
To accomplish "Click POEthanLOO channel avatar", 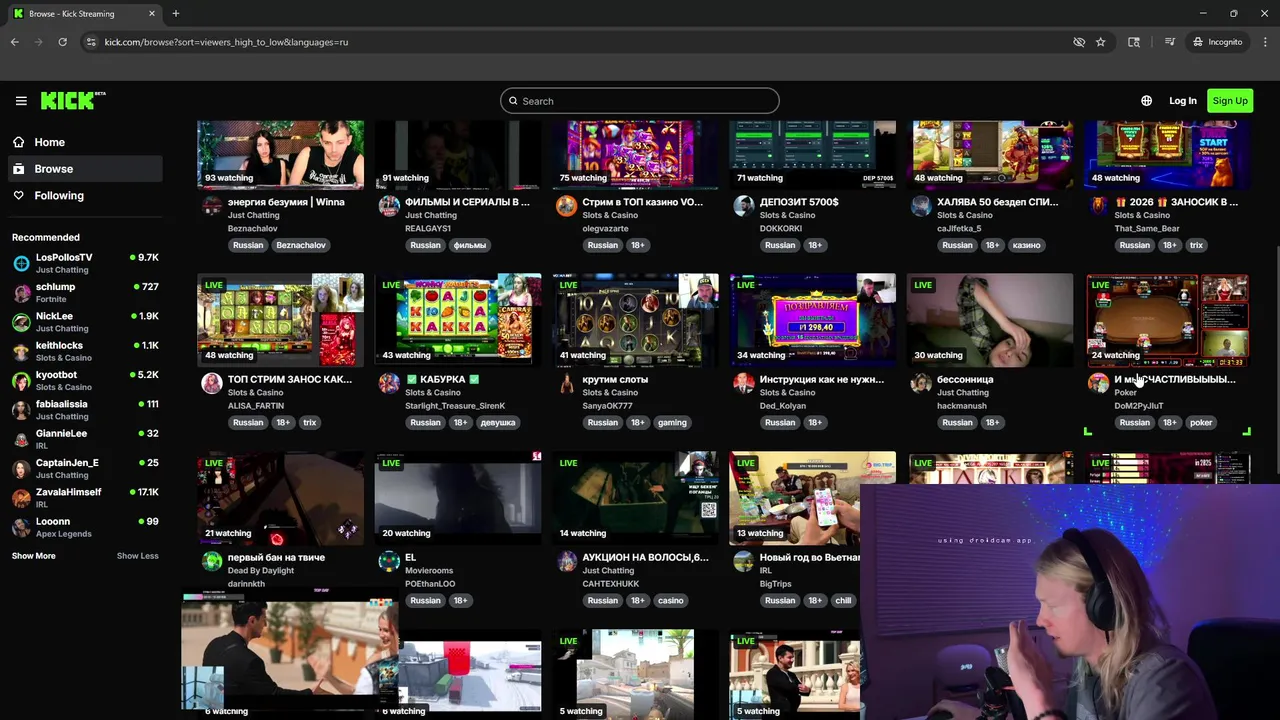I will [x=389, y=561].
